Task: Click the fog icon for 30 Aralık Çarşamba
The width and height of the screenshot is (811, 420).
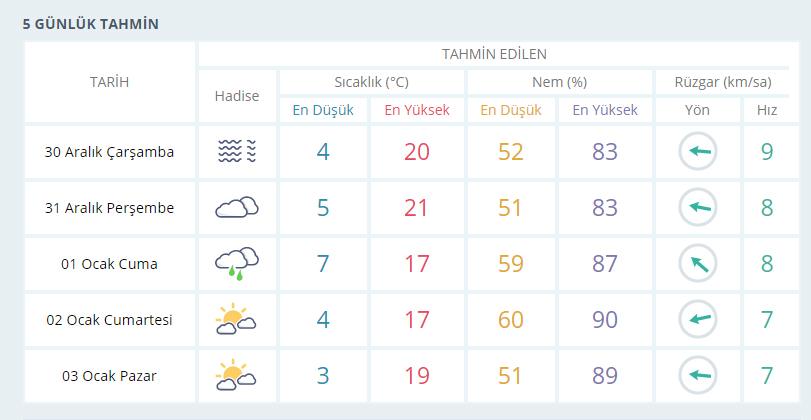Action: pyautogui.click(x=237, y=152)
